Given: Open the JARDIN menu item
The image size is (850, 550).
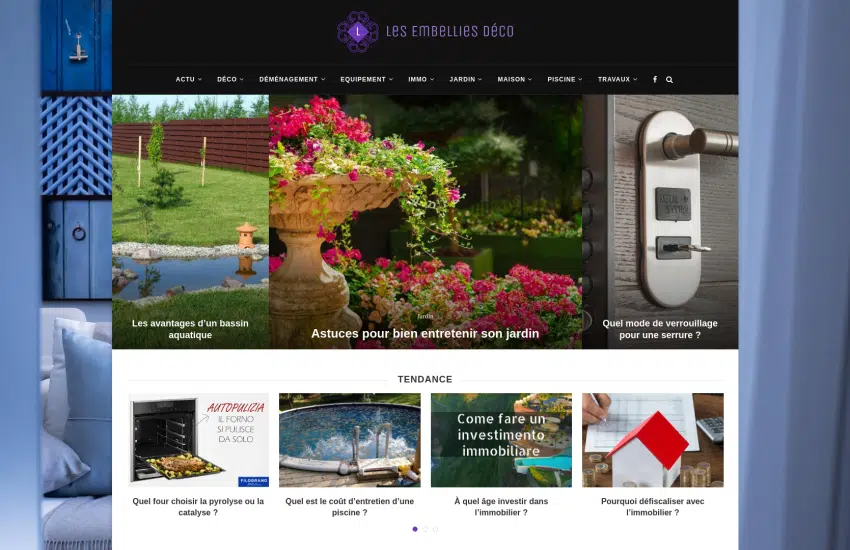Looking at the screenshot, I should coord(466,79).
